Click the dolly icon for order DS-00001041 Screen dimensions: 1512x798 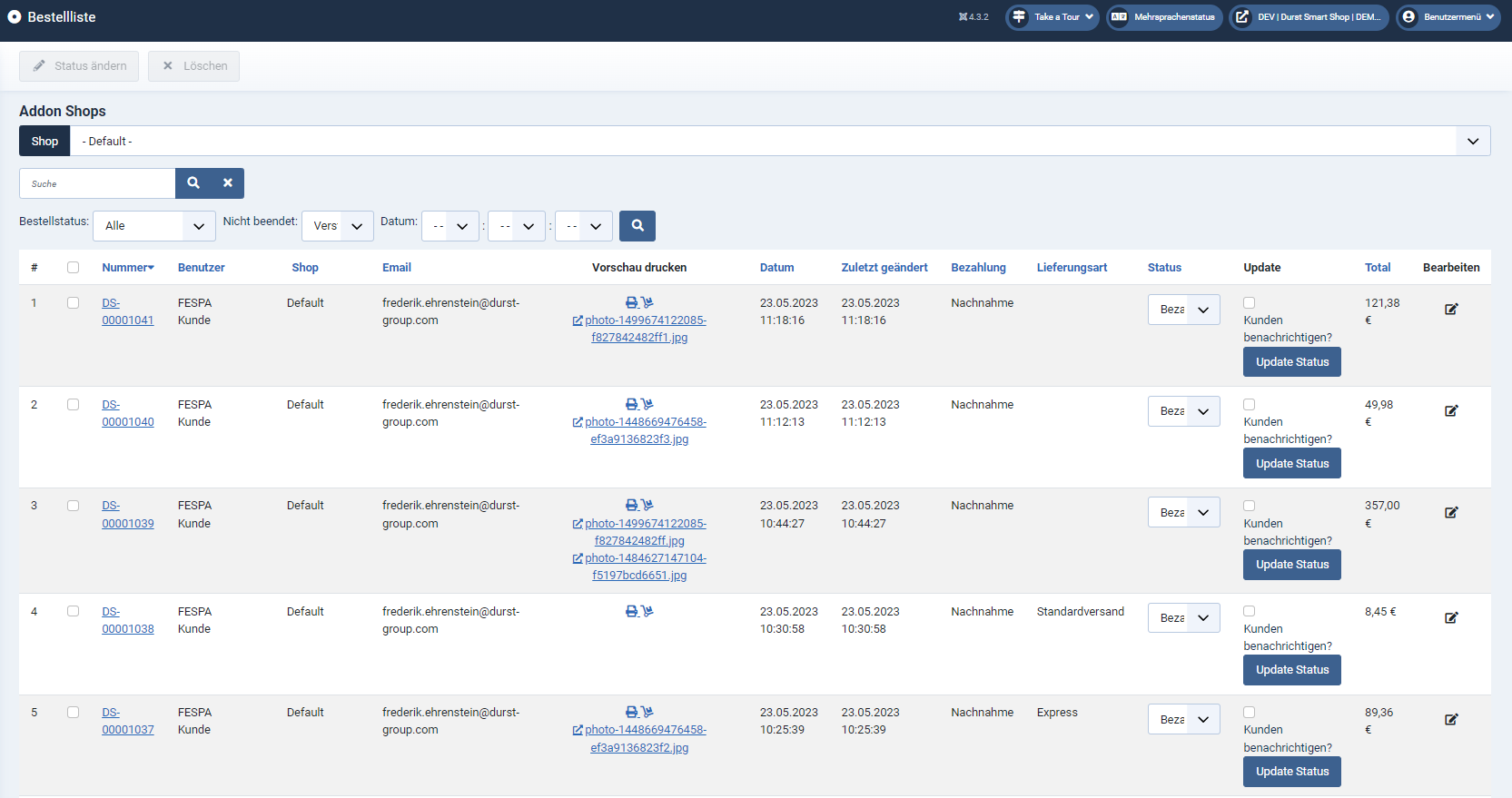tap(647, 302)
